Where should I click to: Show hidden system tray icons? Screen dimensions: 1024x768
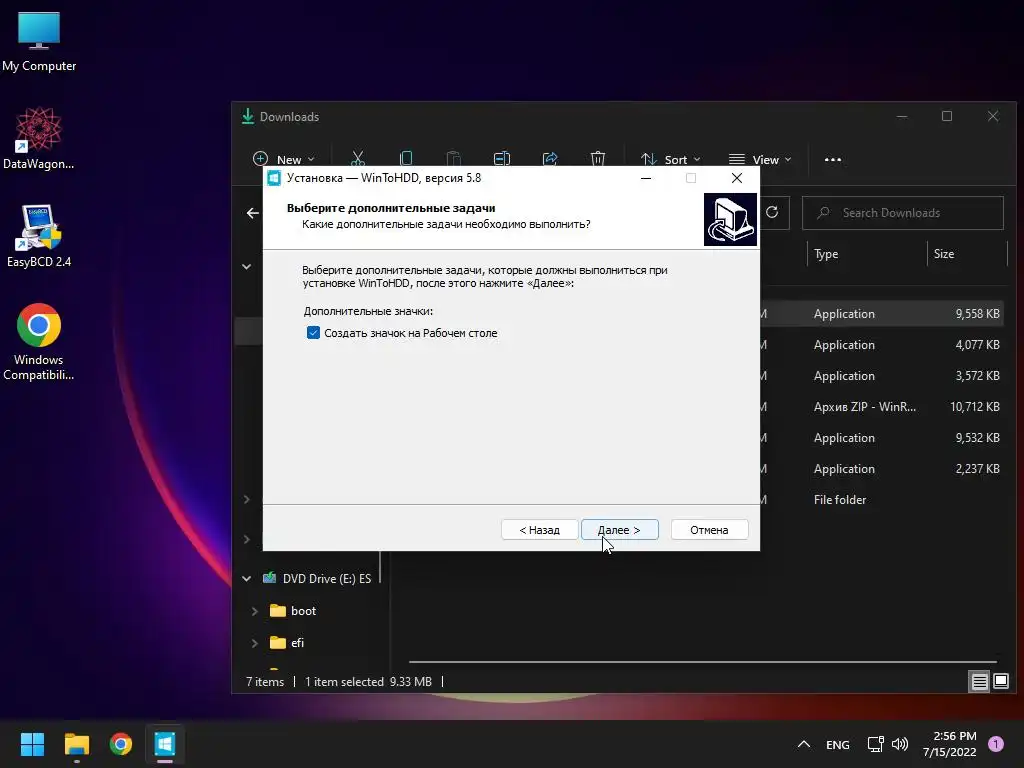click(x=804, y=744)
